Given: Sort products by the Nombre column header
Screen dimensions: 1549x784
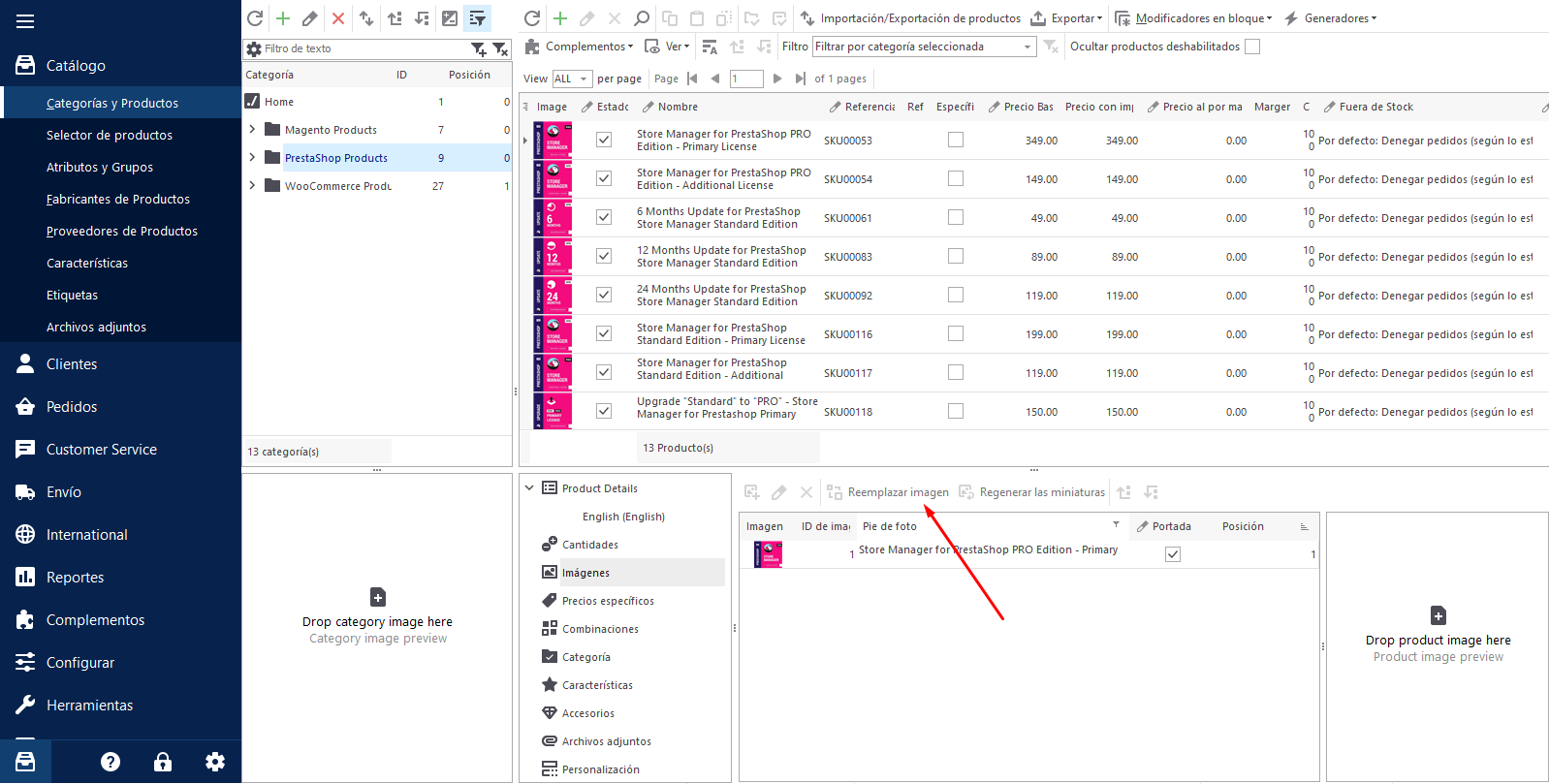Looking at the screenshot, I should pyautogui.click(x=678, y=107).
